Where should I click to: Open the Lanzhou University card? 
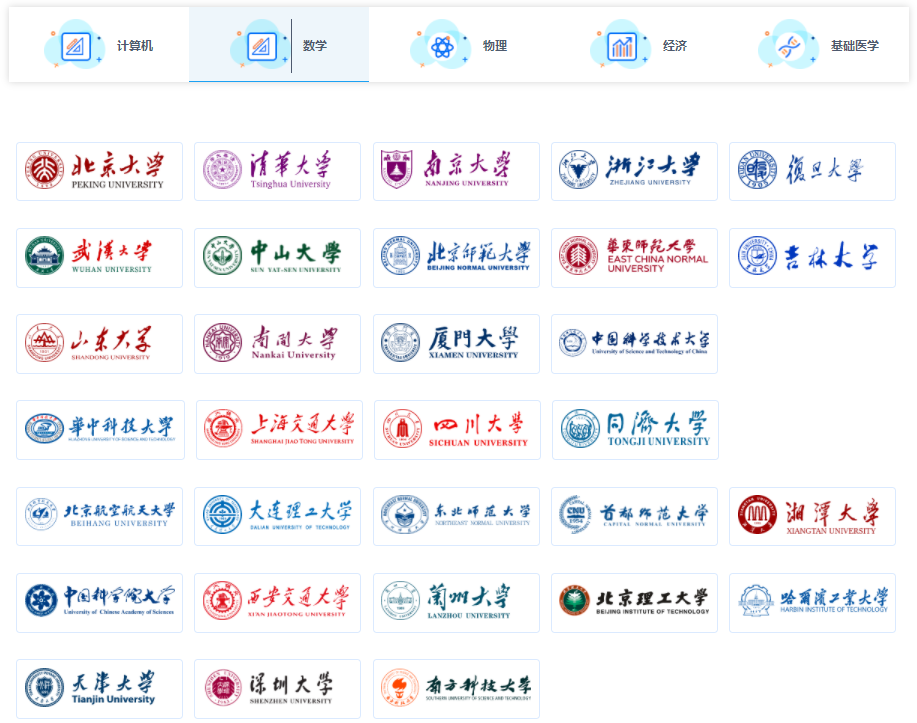[x=456, y=603]
